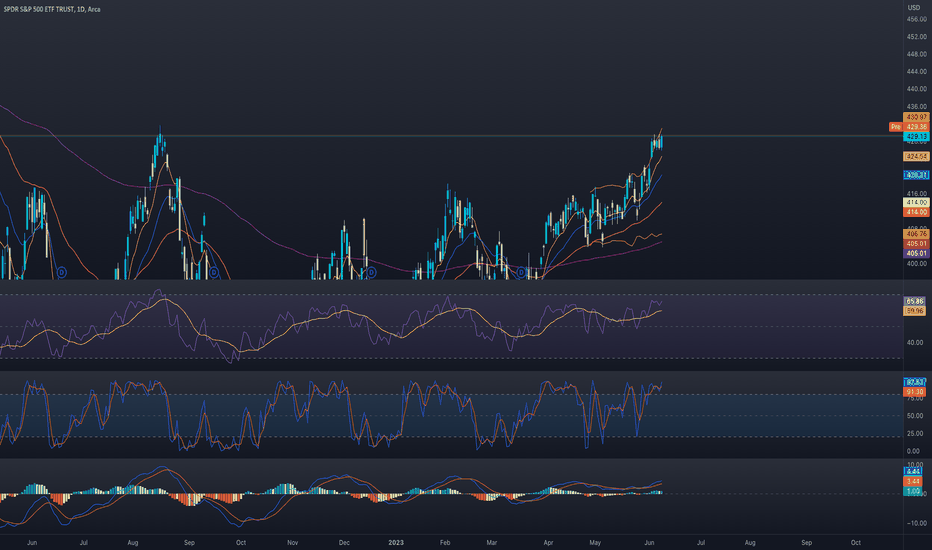932x550 pixels.
Task: Click the 25.00 stochastic scale value
Action: pos(915,433)
